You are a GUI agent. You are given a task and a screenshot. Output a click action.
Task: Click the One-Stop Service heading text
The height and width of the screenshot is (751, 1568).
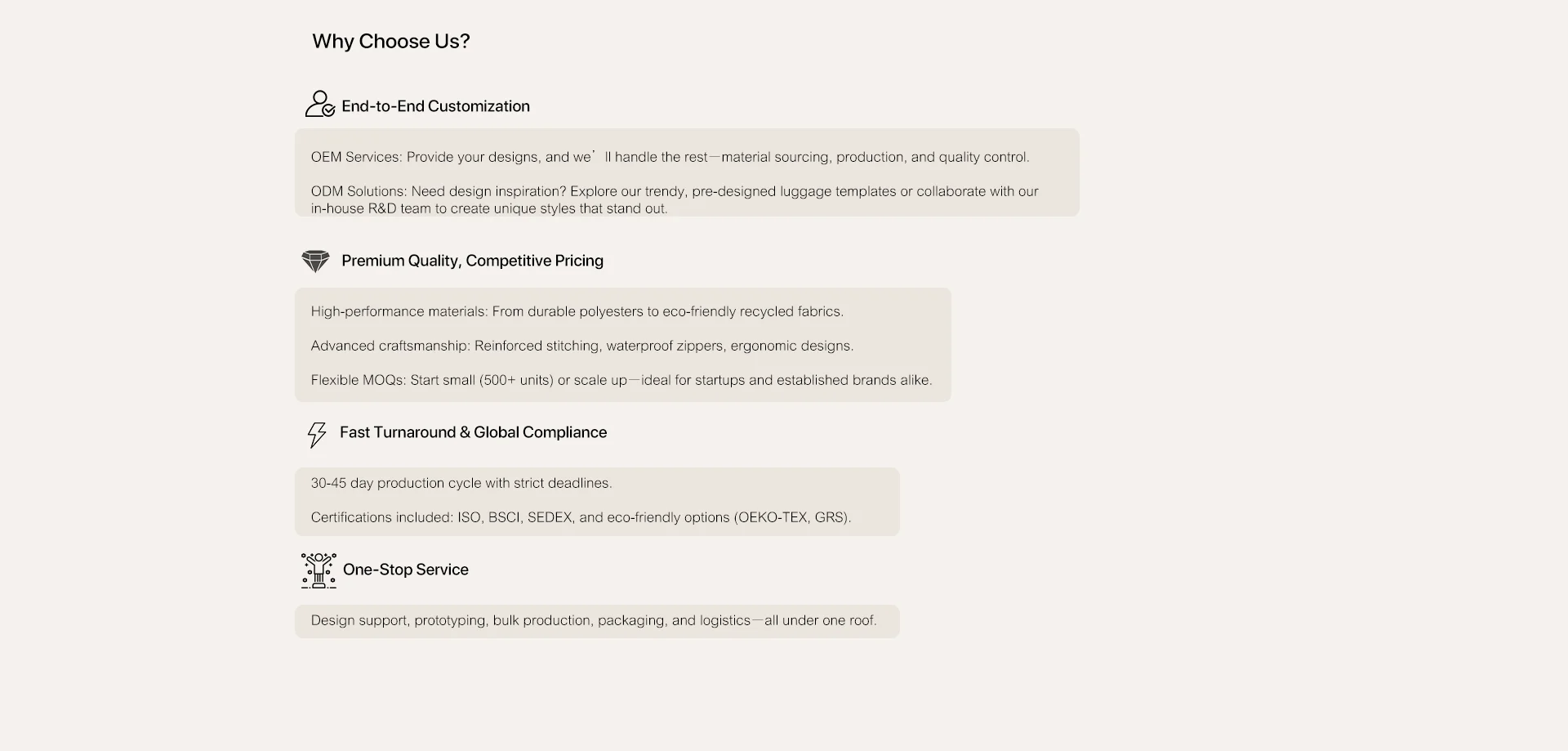(405, 570)
